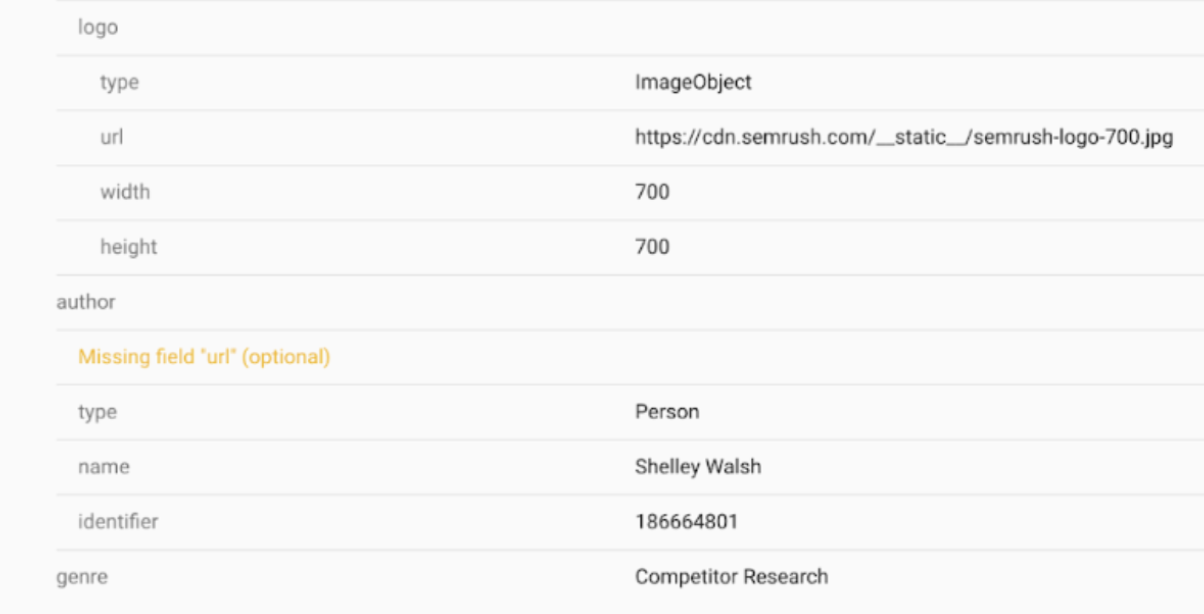
Task: Click the identifier value 186664801
Action: tap(686, 522)
